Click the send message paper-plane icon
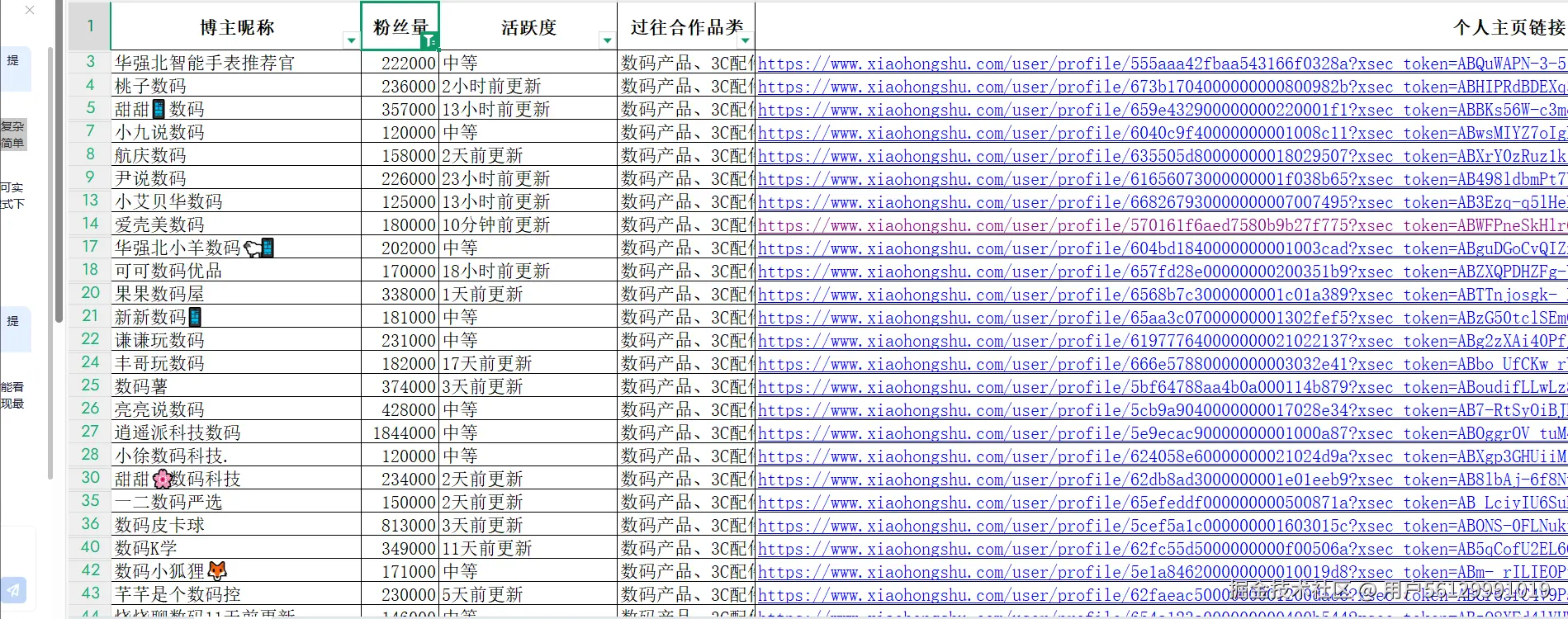 coord(14,590)
